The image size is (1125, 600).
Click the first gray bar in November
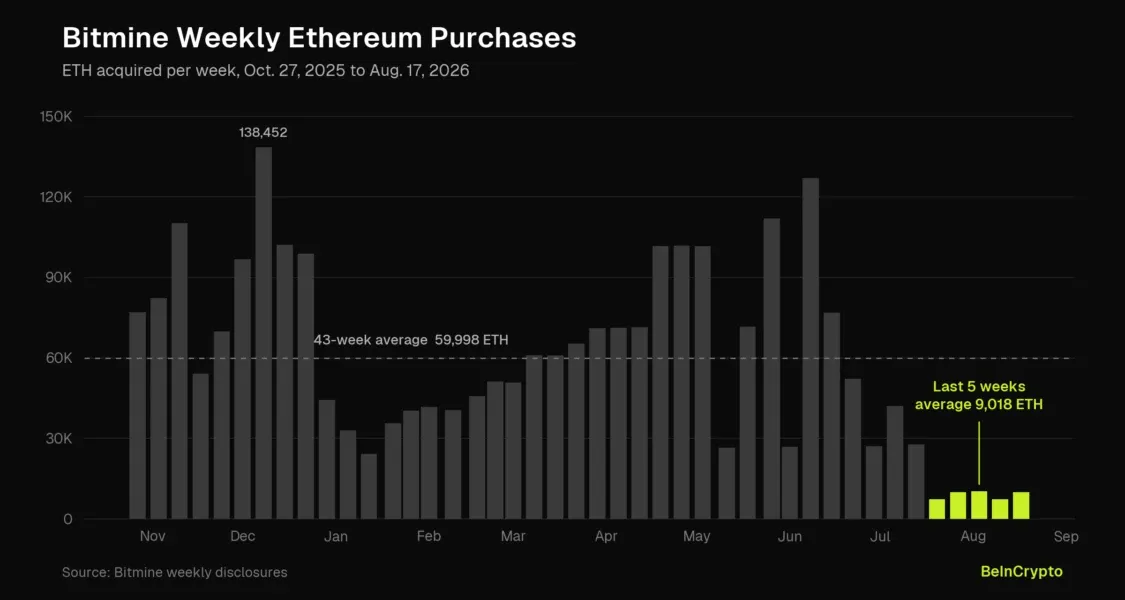coord(137,416)
